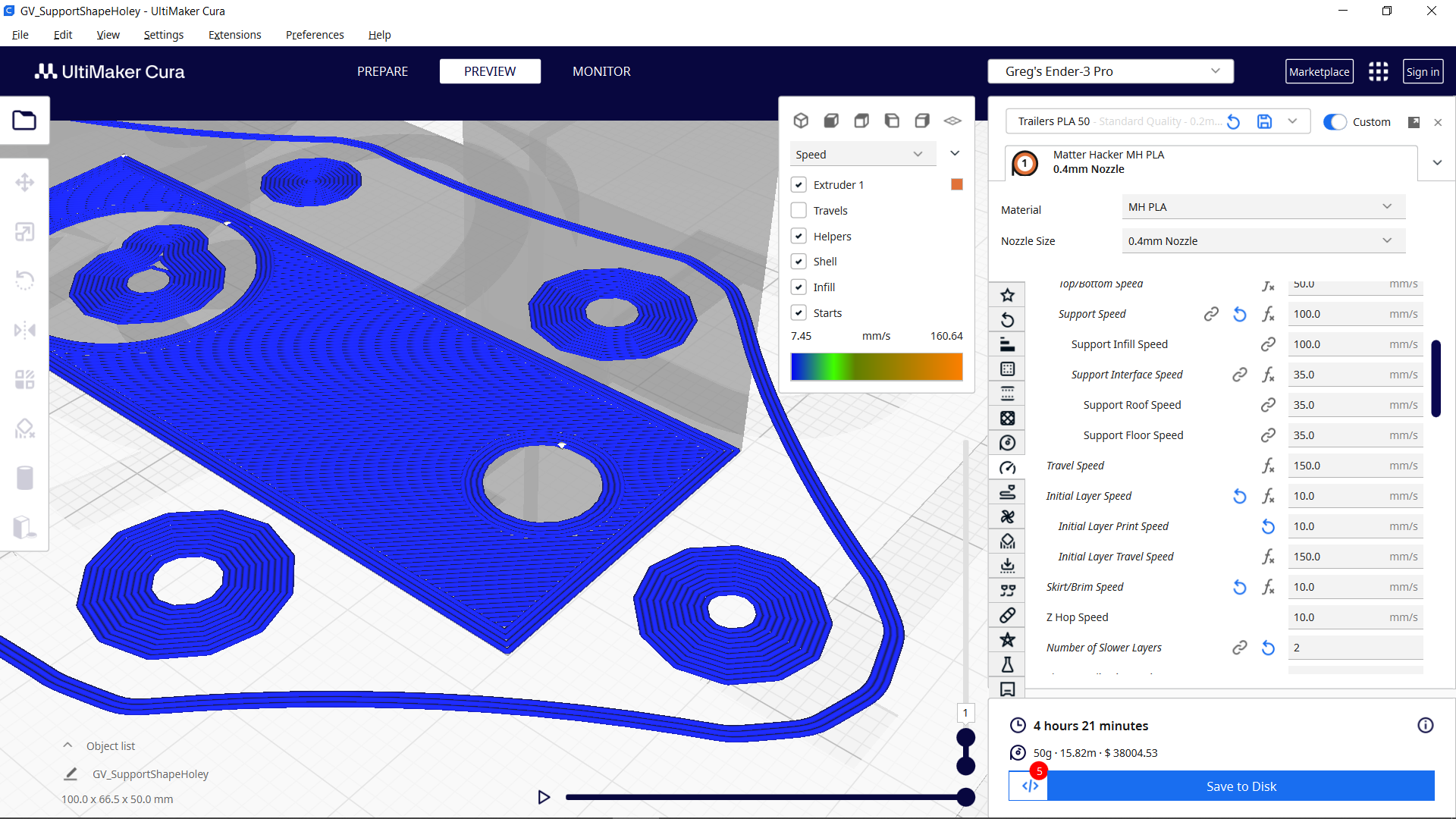The image size is (1456, 819).
Task: Open the Preferences menu
Action: point(315,35)
